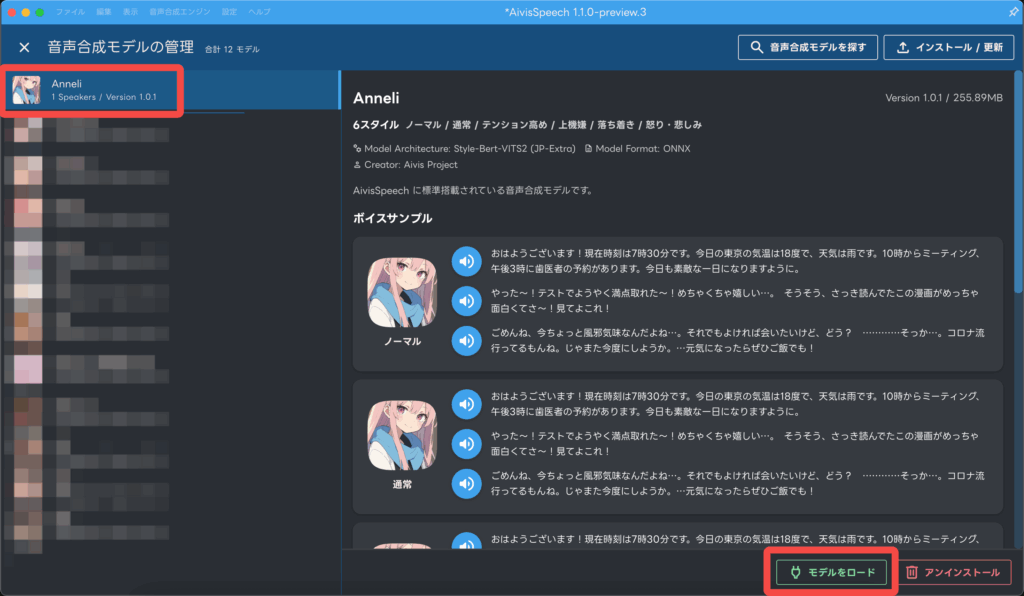The image size is (1024, 596).
Task: Play third ノーマル sample about 風邪気味
Action: click(466, 341)
